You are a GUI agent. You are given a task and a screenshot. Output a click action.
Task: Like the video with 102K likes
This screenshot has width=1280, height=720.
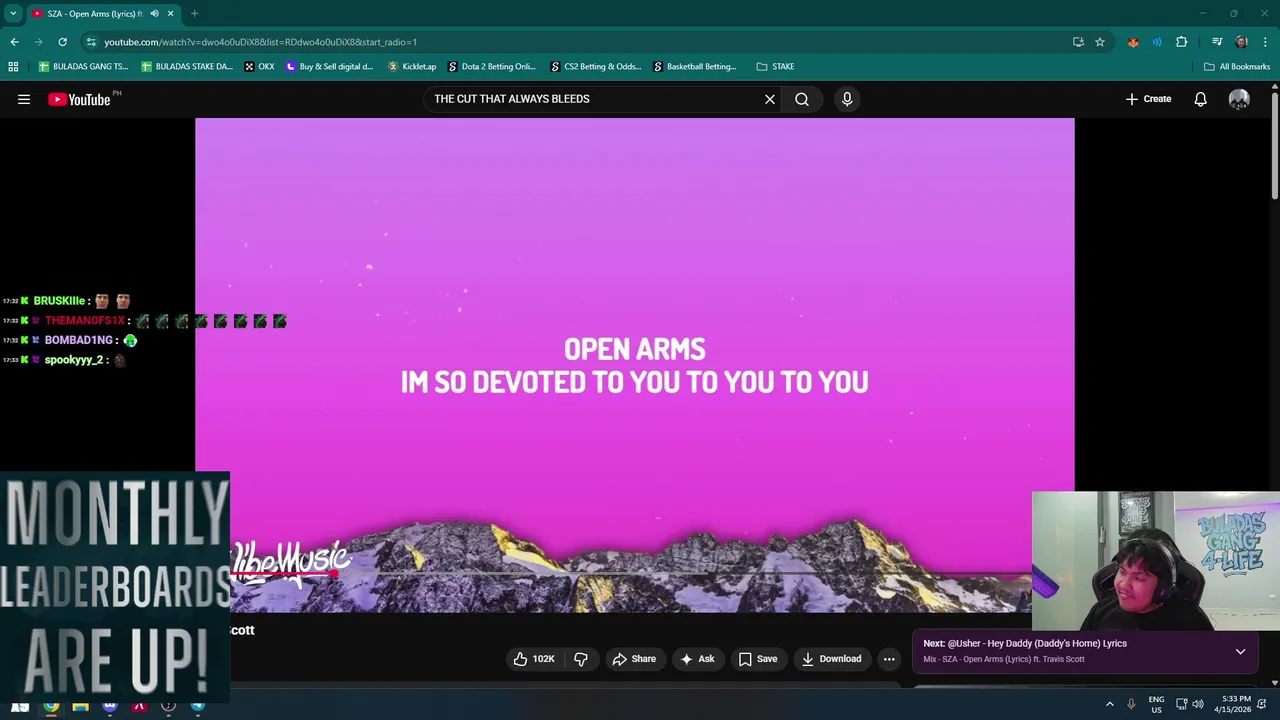(x=534, y=659)
